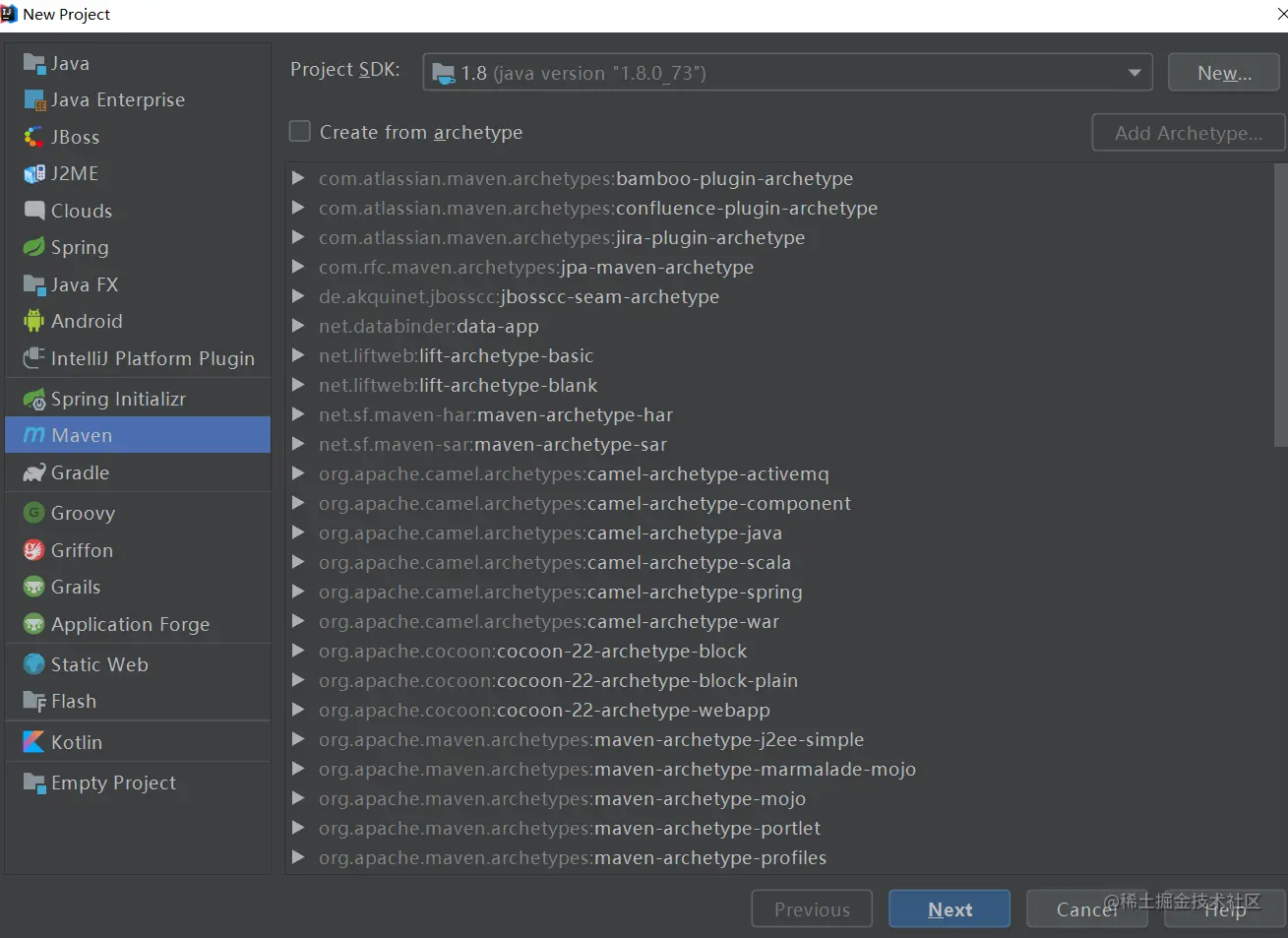Select maven-archetype-sar row text

click(492, 444)
